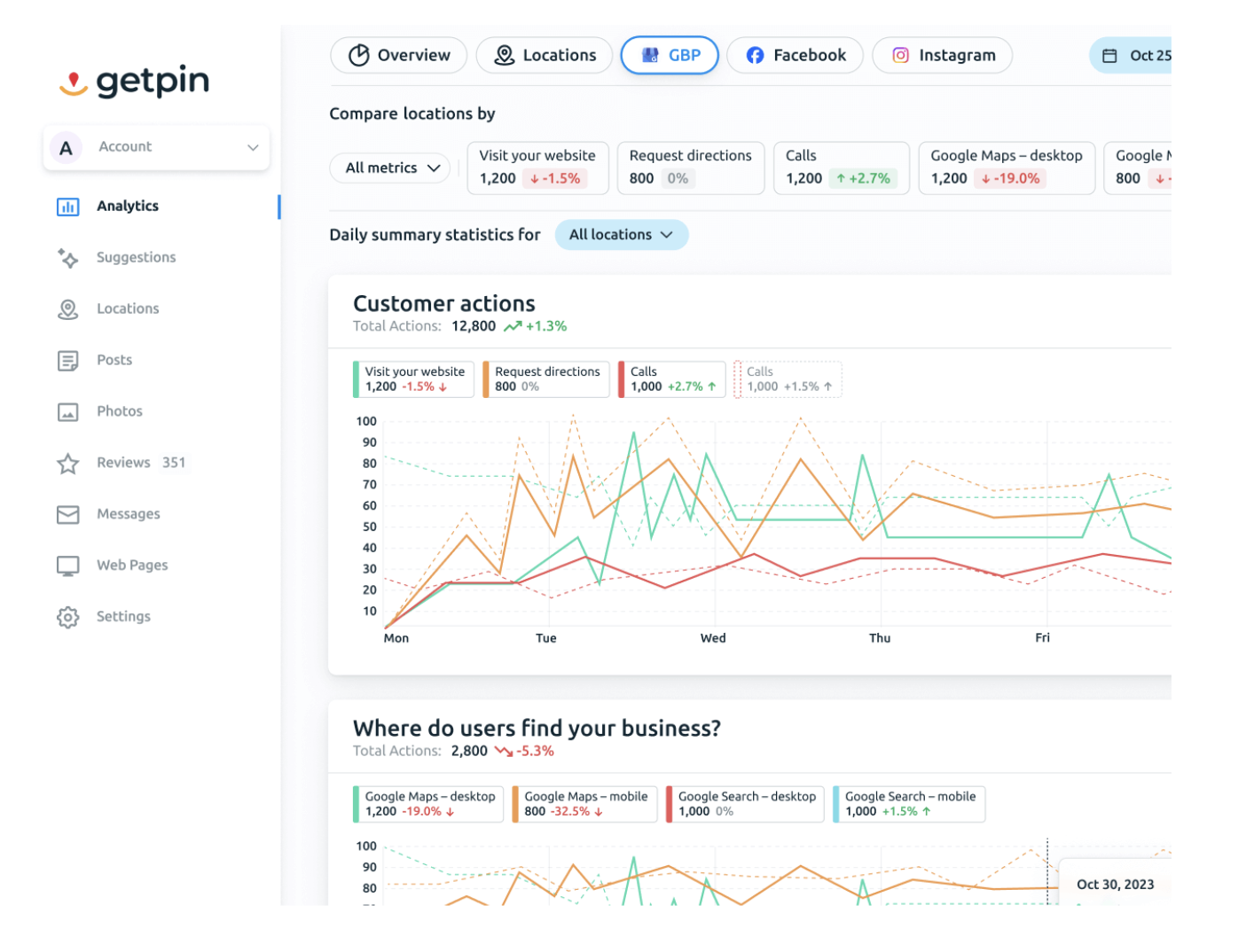The image size is (1254, 952).
Task: Switch to the Overview tab
Action: click(x=399, y=55)
